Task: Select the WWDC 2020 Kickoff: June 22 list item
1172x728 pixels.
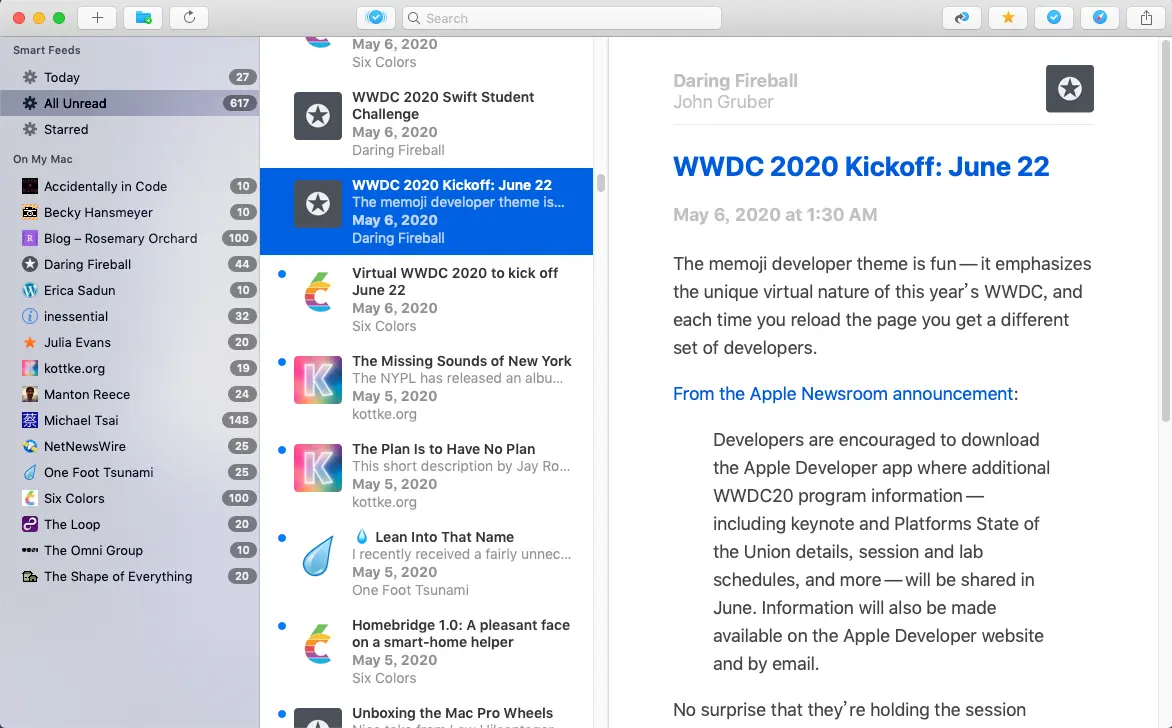Action: tap(427, 212)
